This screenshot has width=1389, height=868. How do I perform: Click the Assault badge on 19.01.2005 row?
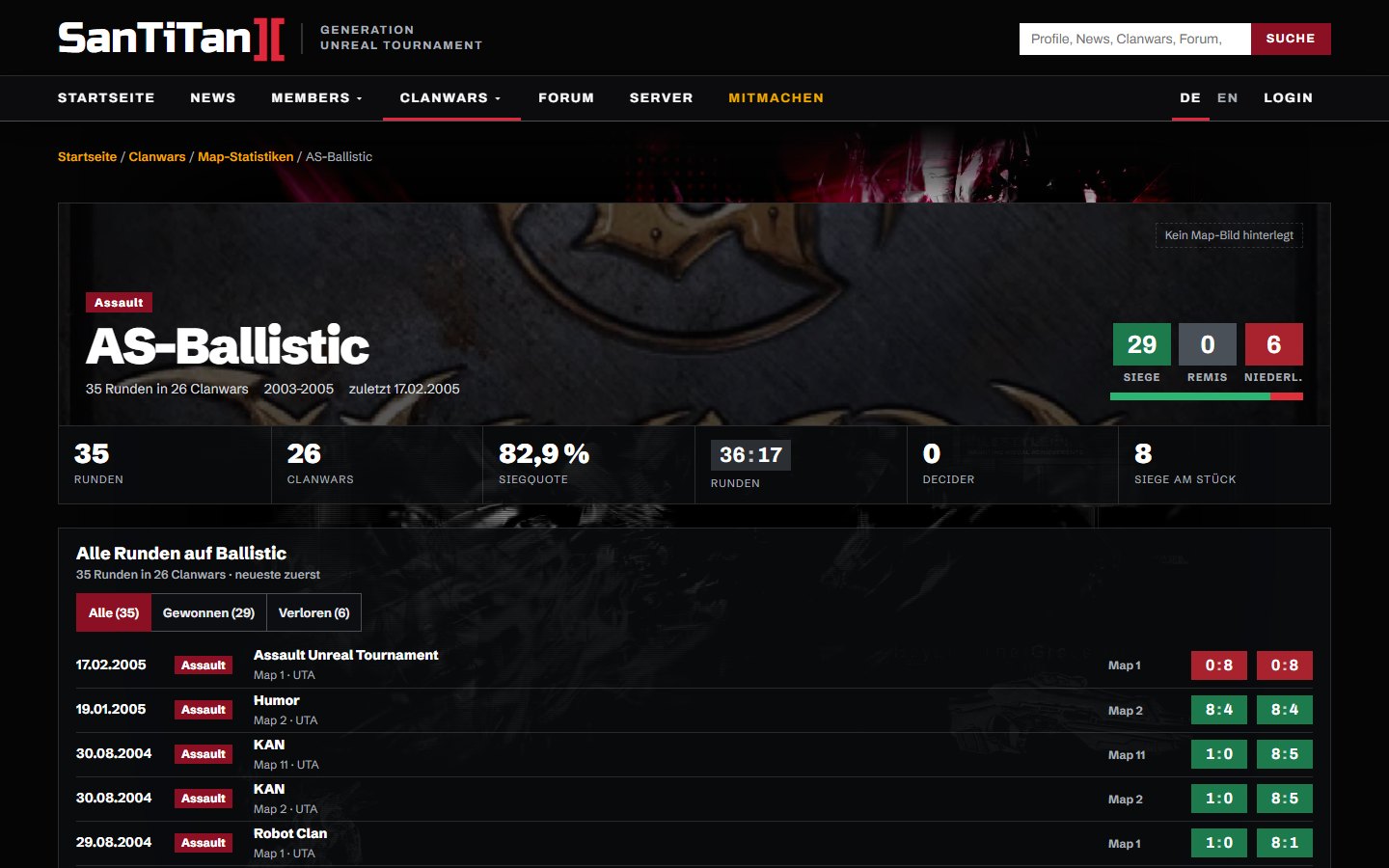204,710
